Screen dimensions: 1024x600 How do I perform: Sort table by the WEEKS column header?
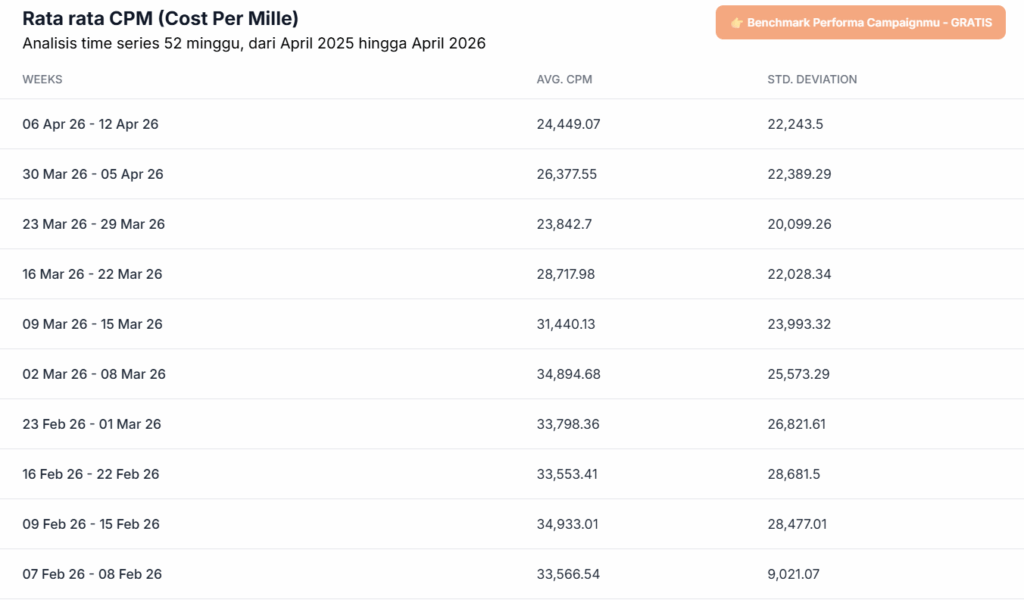42,79
